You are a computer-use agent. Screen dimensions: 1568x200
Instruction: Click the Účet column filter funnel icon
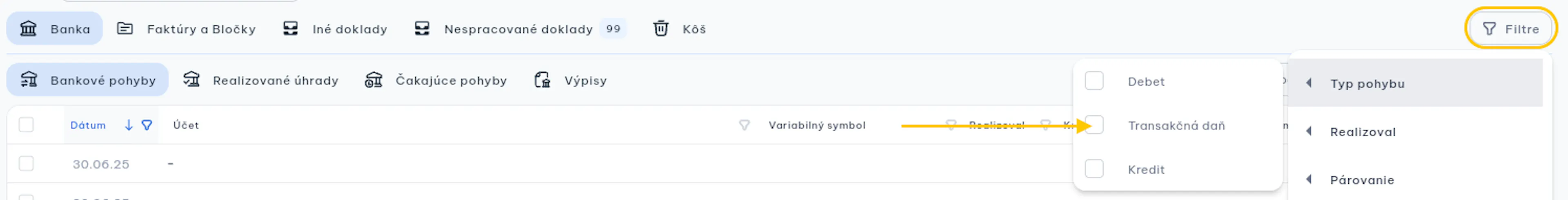pos(744,125)
